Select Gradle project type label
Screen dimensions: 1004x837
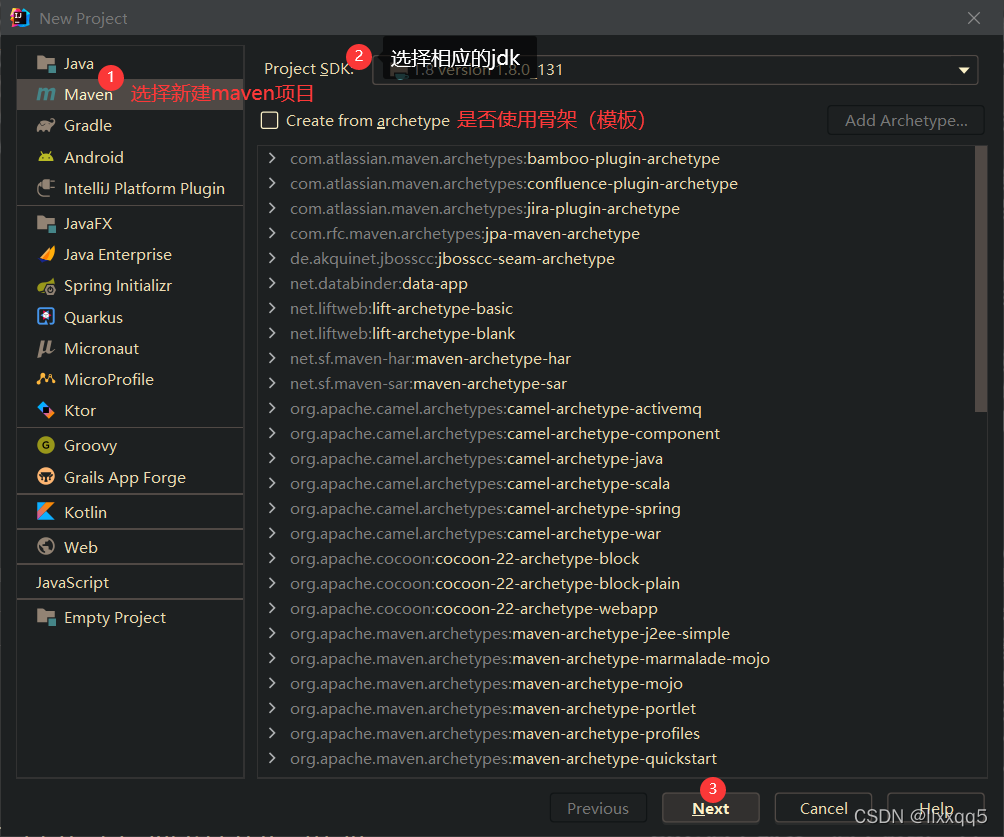(88, 126)
